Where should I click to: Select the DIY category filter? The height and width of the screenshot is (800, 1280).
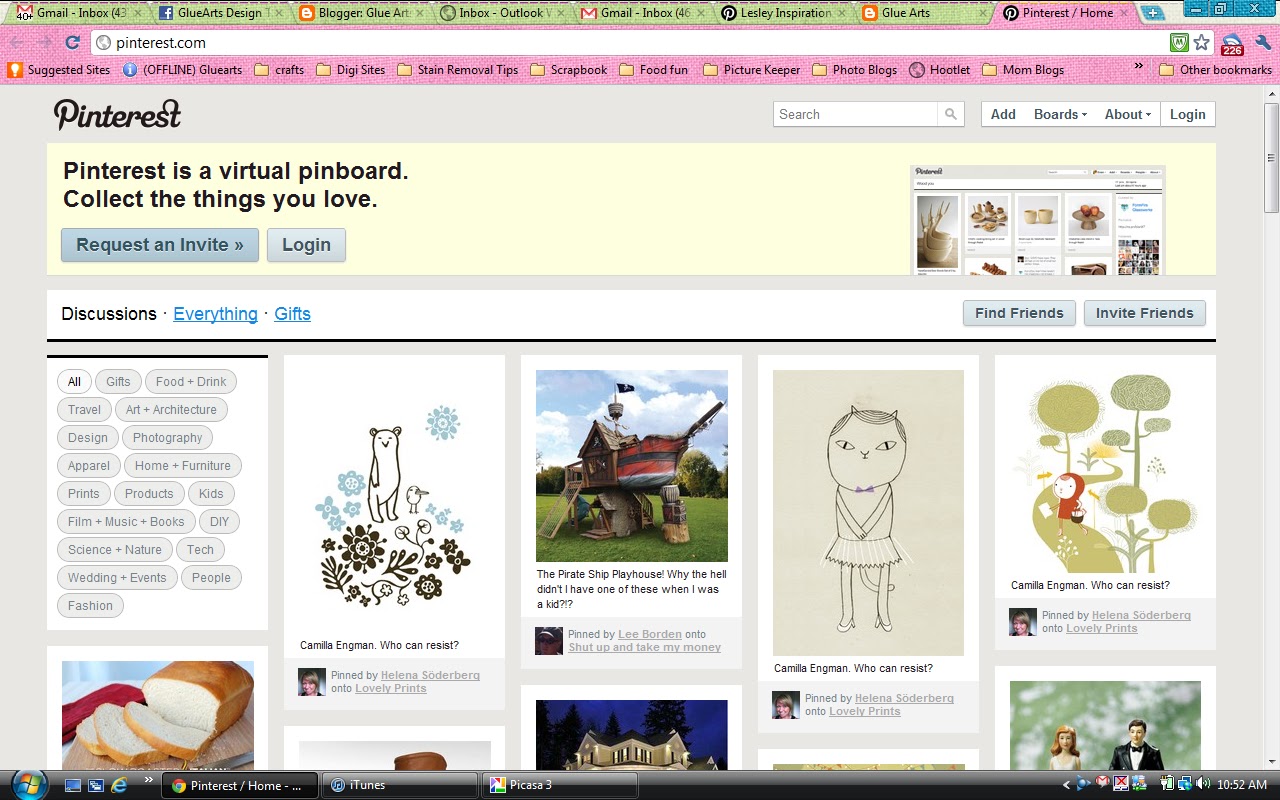220,521
